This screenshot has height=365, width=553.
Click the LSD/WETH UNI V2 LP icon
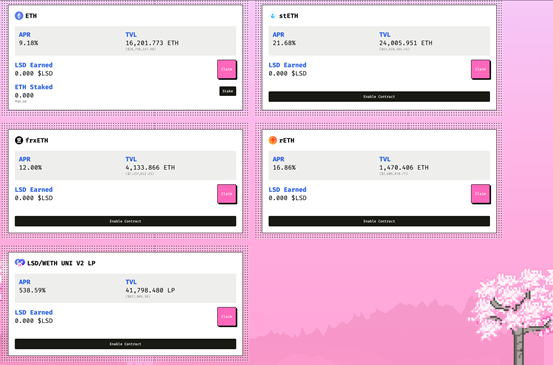click(x=20, y=263)
